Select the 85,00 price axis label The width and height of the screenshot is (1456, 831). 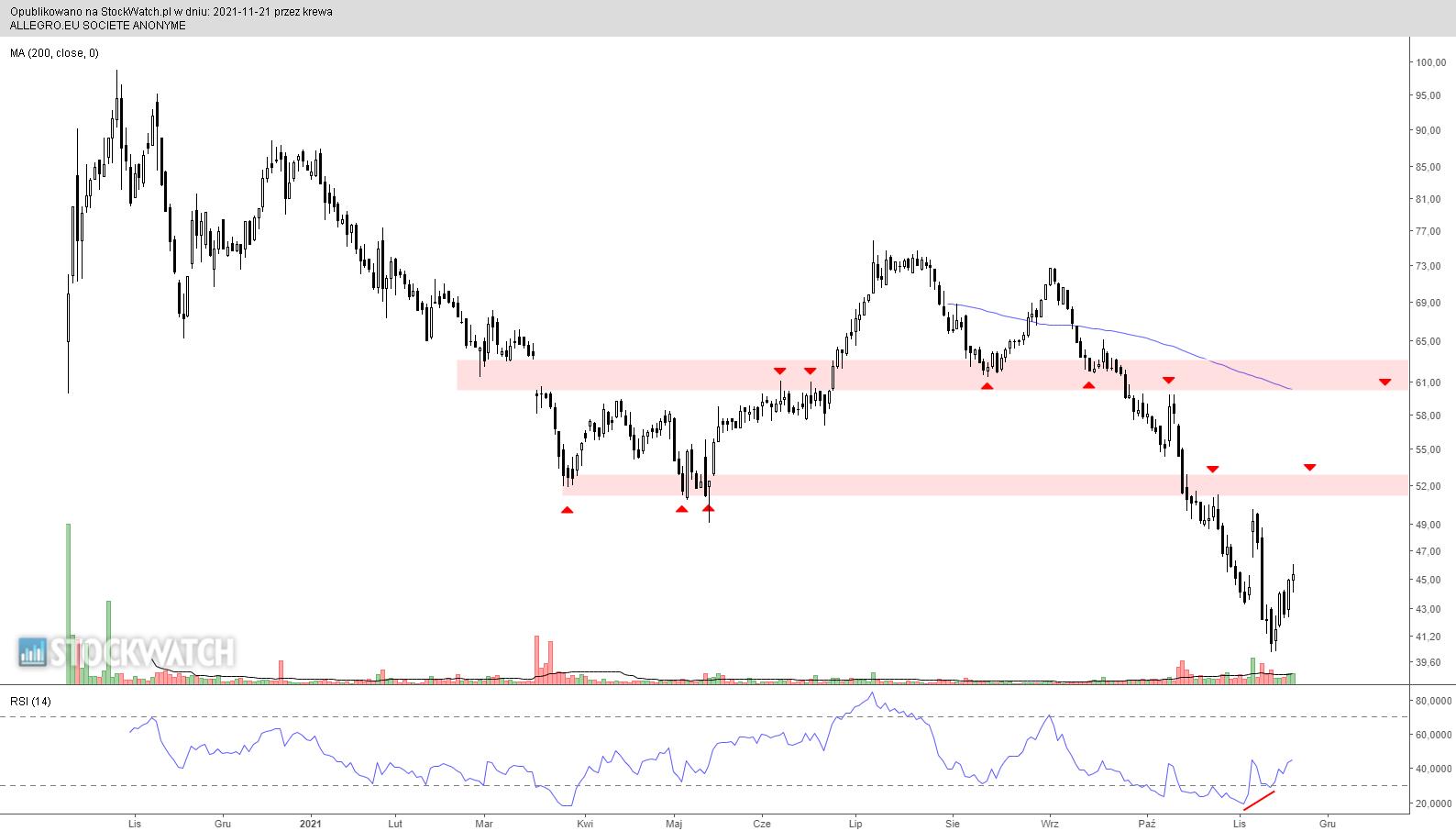[1430, 168]
